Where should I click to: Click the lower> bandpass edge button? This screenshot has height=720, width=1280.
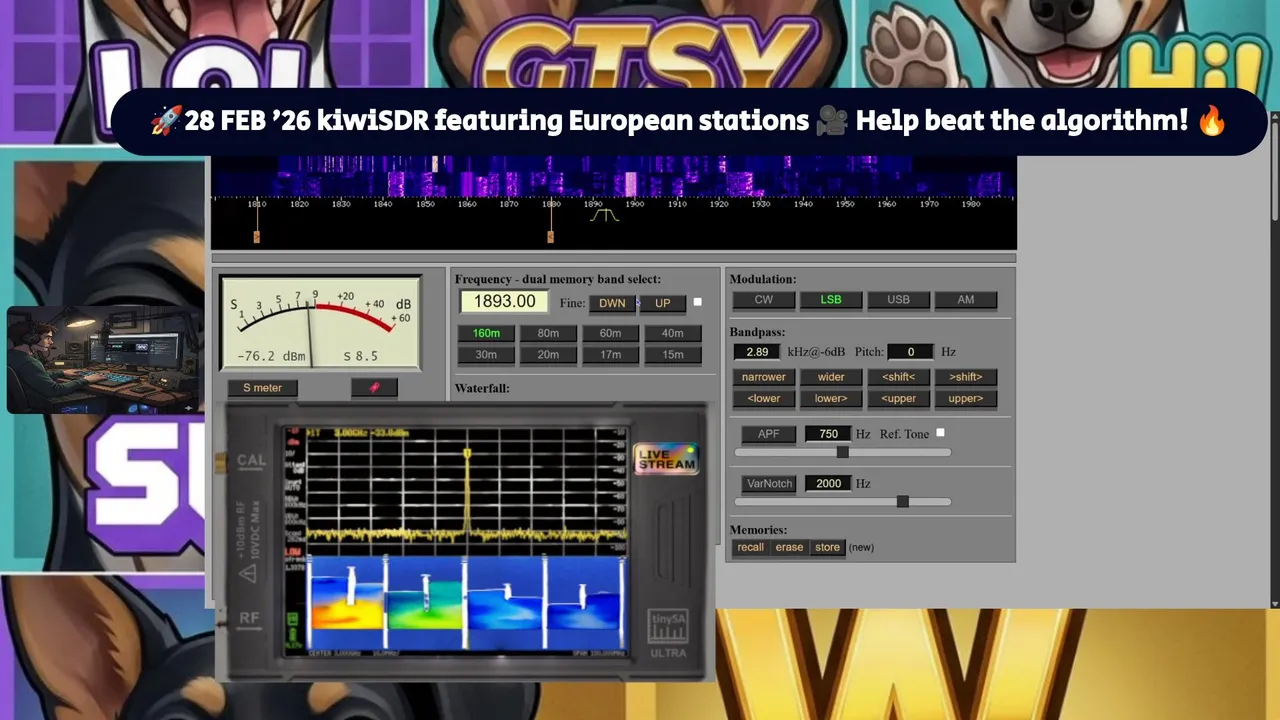point(831,398)
